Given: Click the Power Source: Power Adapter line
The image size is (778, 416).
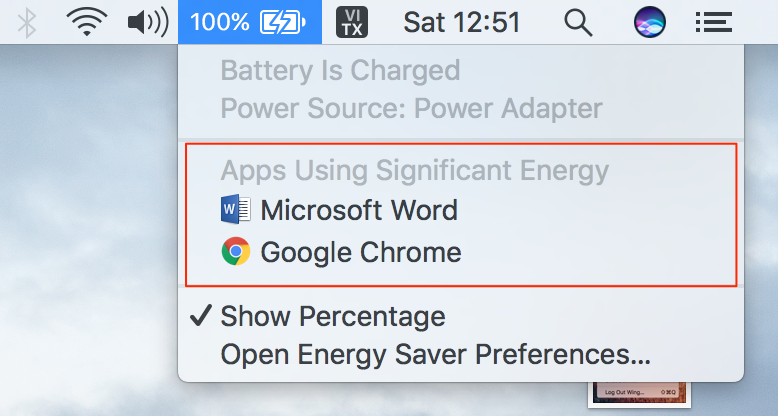Looking at the screenshot, I should pos(411,108).
